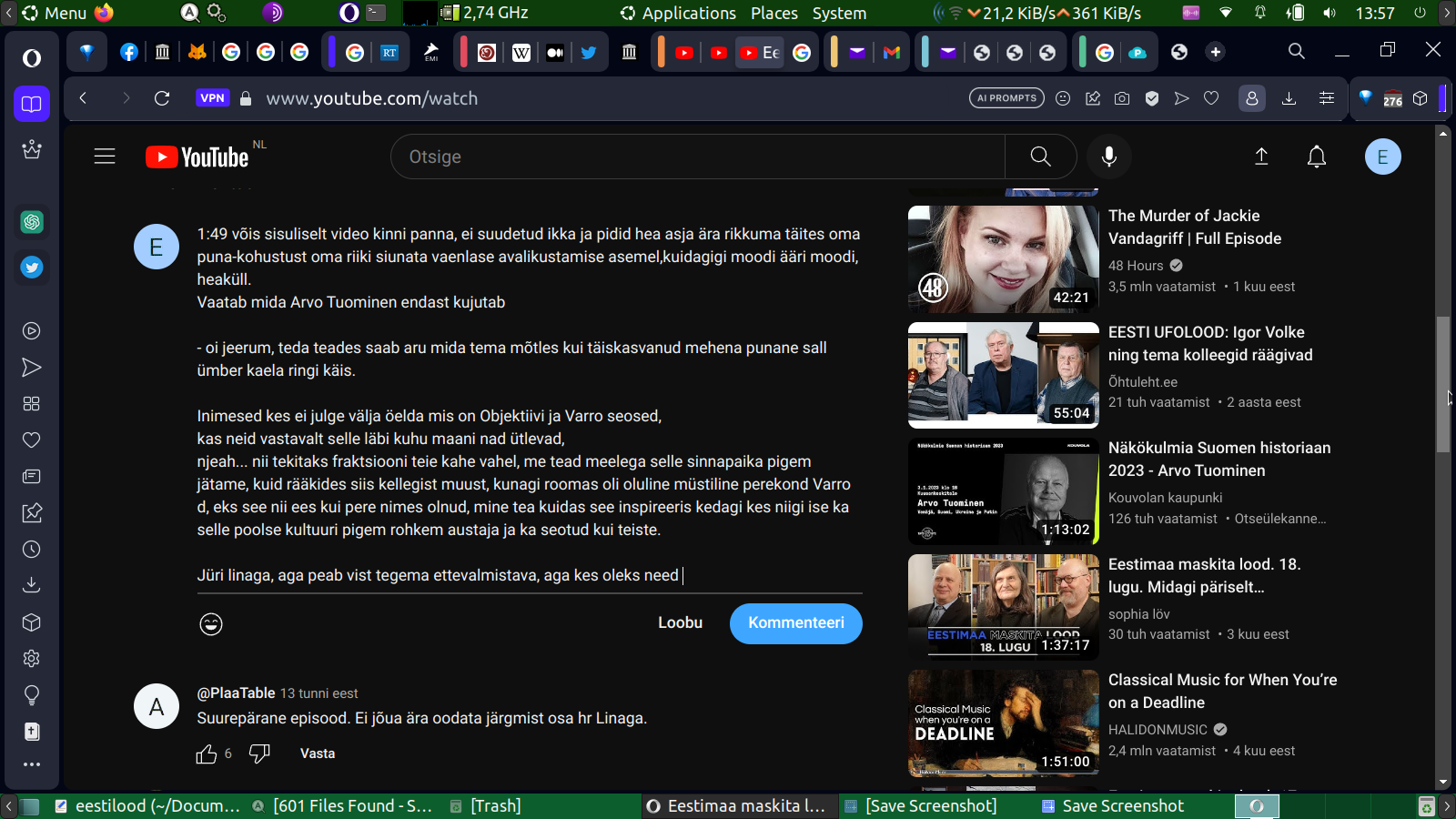The width and height of the screenshot is (1456, 819).
Task: Adjust the system volume speaker icon
Action: pos(1330,13)
